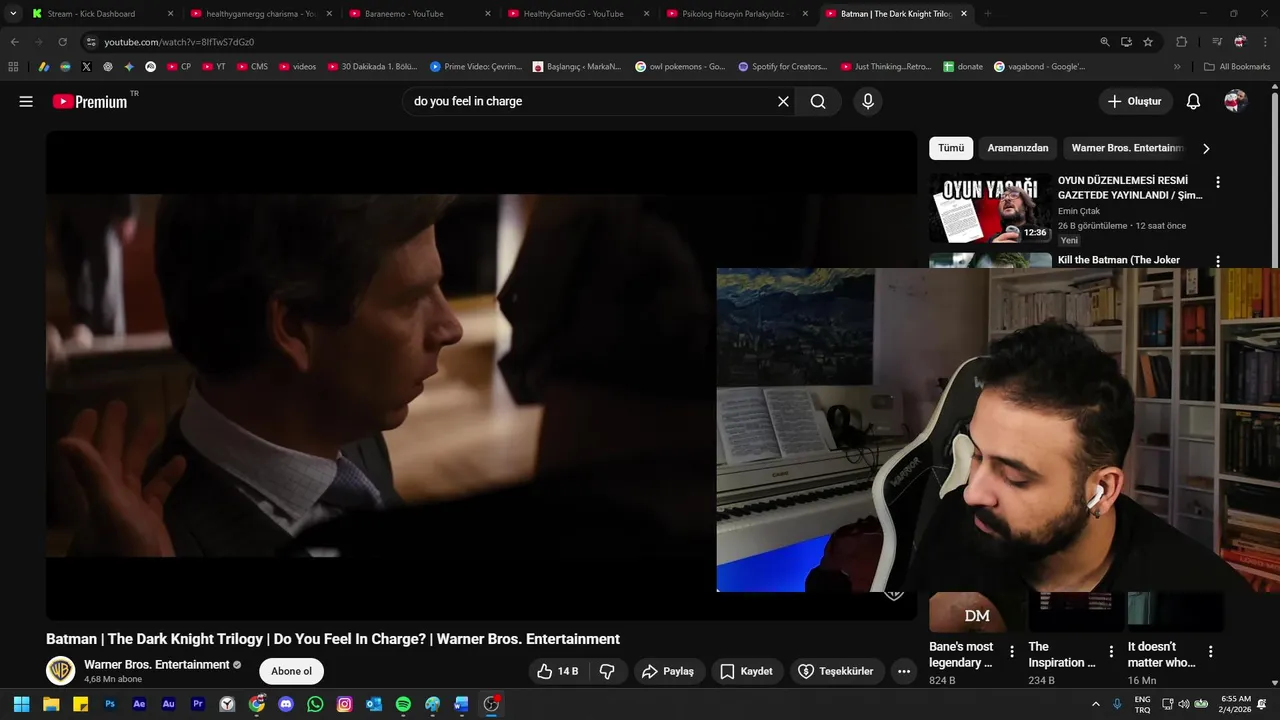Open the CP bookmark
The image size is (1280, 720).
[179, 67]
